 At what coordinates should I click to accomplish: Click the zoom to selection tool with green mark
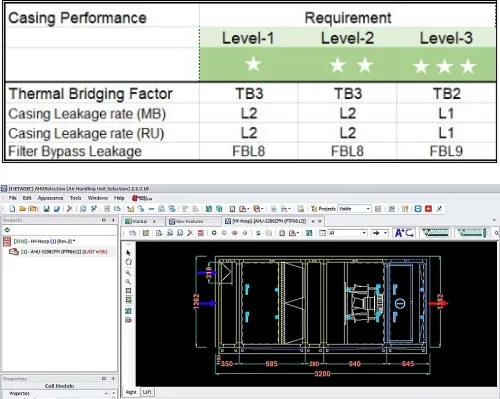[128, 300]
